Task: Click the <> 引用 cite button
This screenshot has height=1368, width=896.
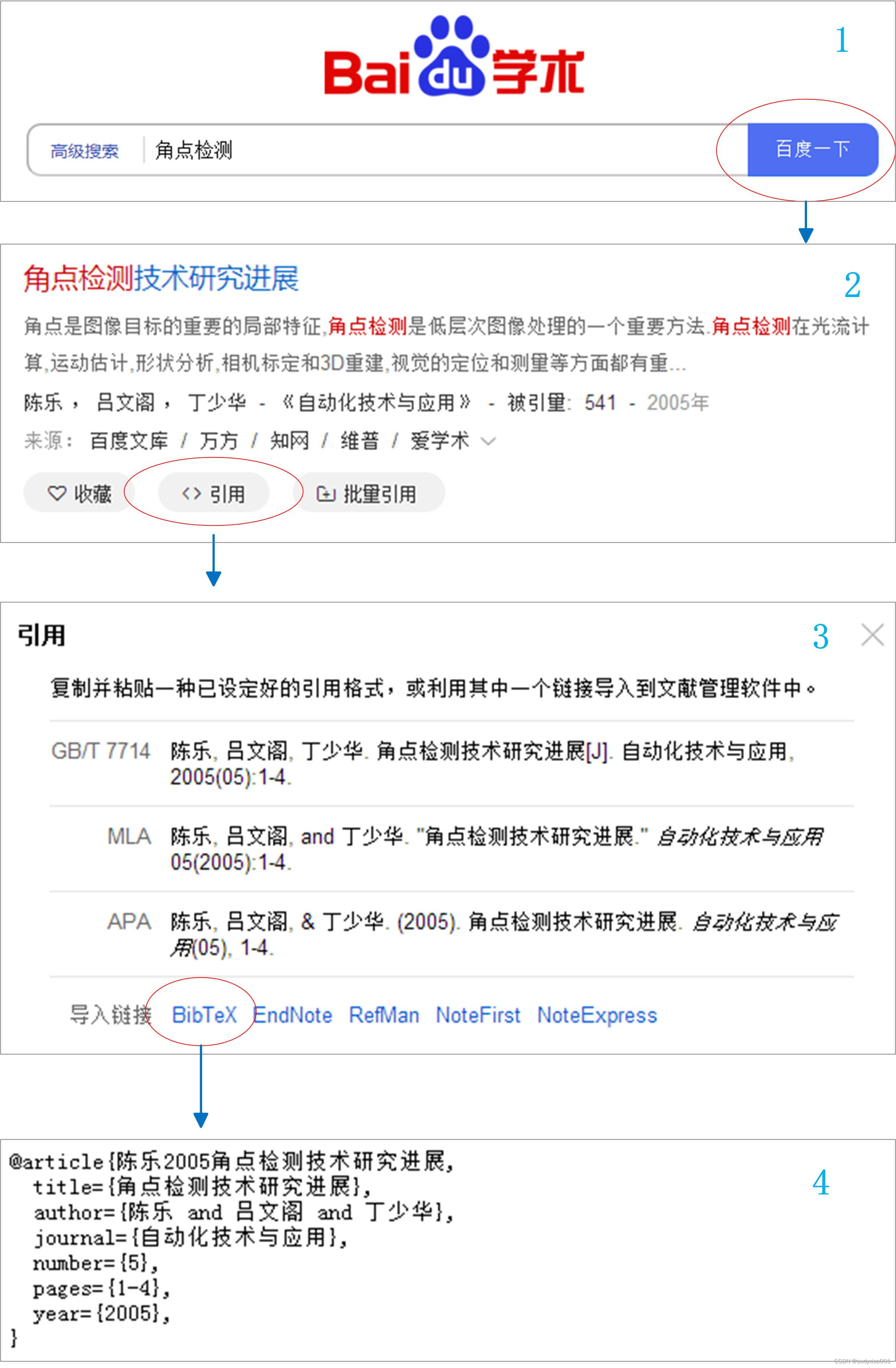Action: 213,493
